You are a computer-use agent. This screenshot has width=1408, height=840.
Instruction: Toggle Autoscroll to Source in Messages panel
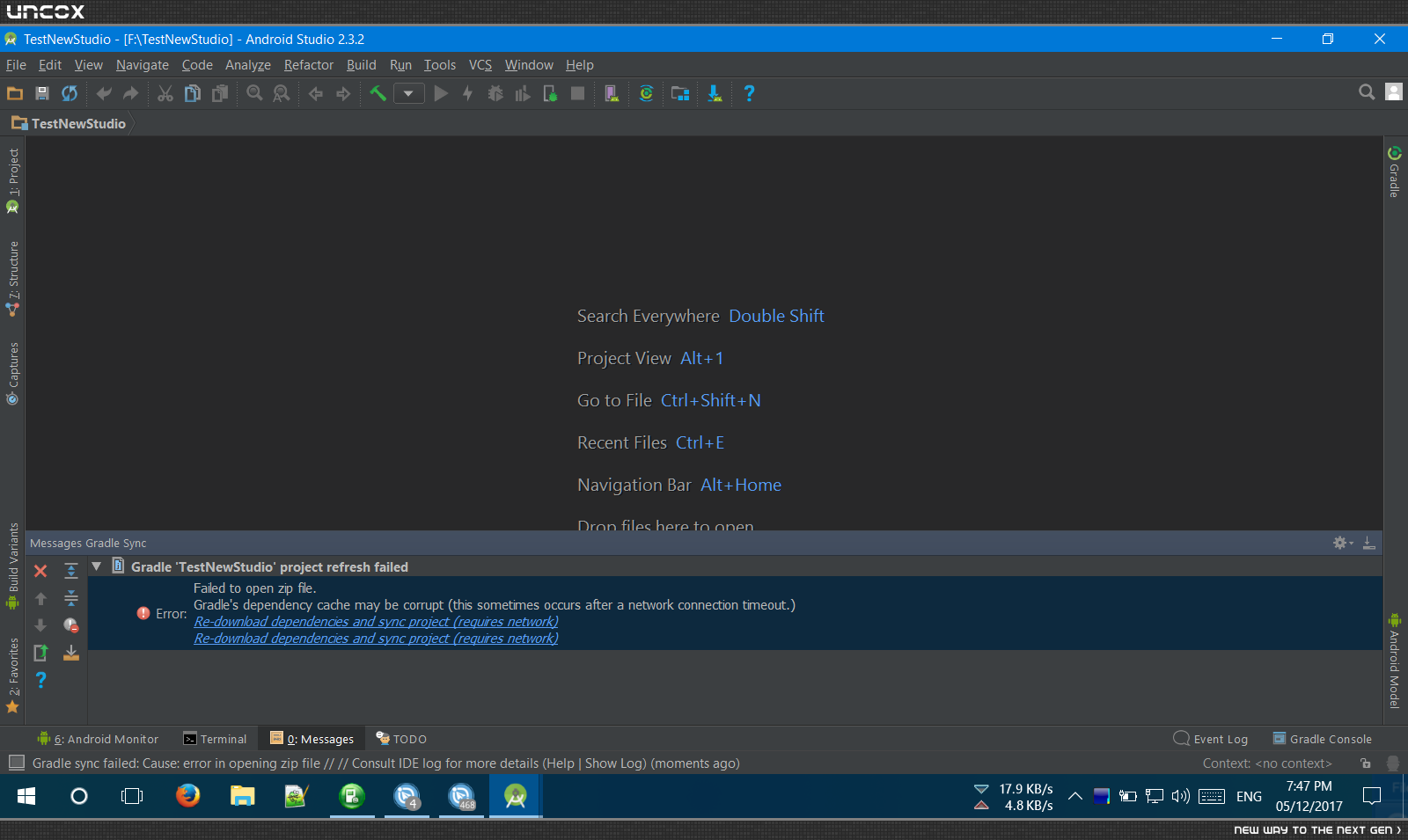click(71, 653)
